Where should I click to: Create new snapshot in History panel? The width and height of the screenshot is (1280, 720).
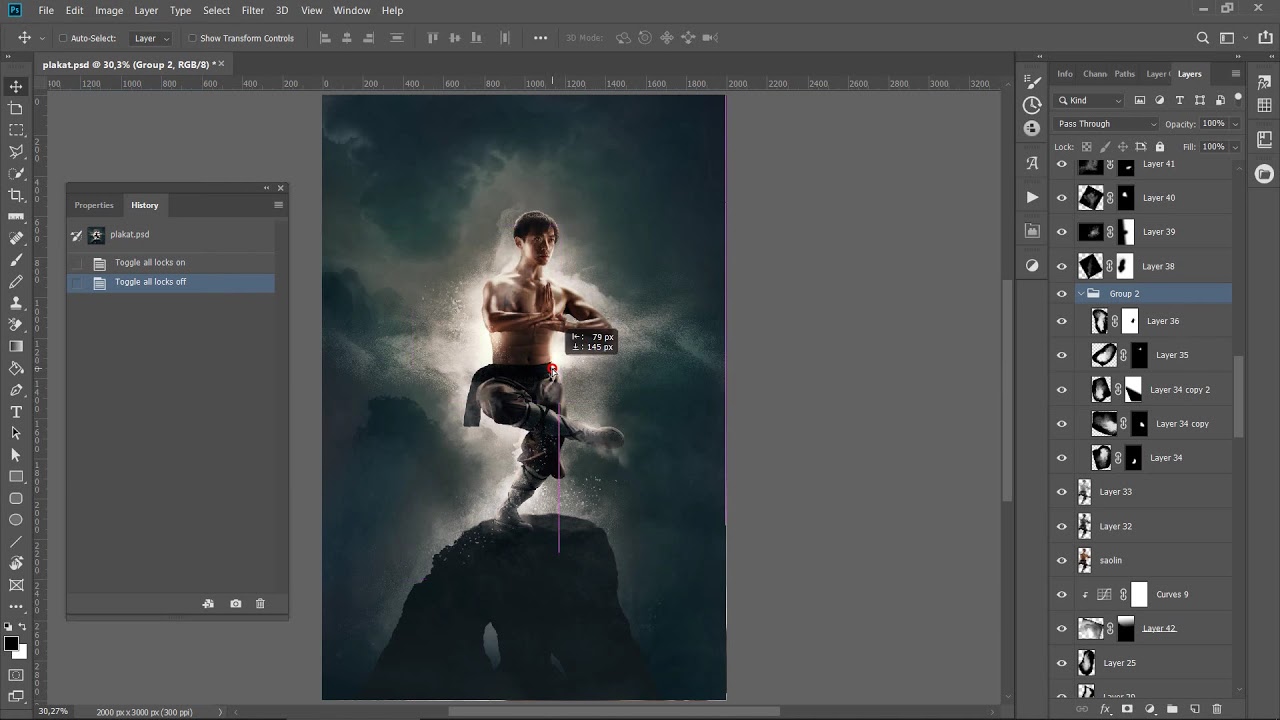coord(235,604)
